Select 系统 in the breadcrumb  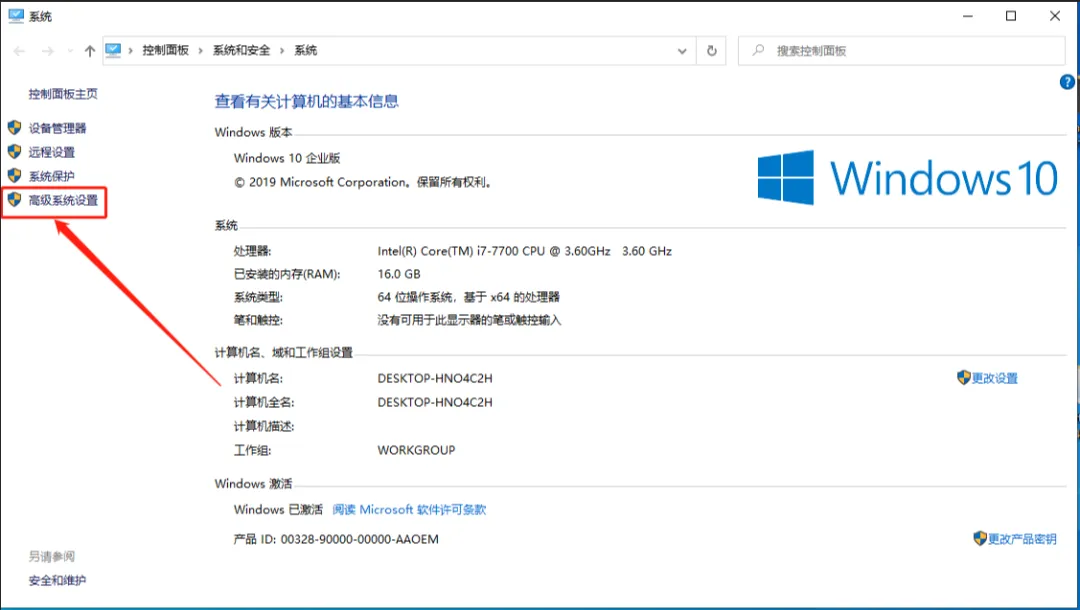(306, 50)
